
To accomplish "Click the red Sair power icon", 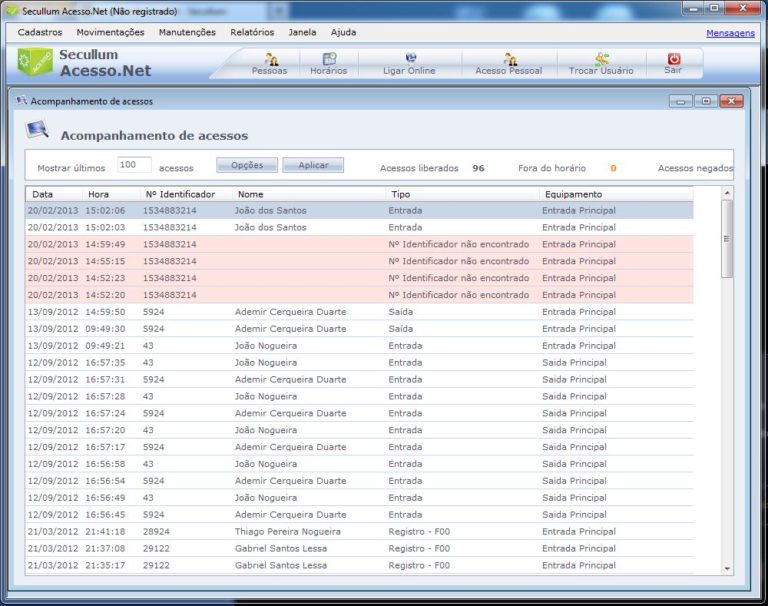I will [x=673, y=61].
